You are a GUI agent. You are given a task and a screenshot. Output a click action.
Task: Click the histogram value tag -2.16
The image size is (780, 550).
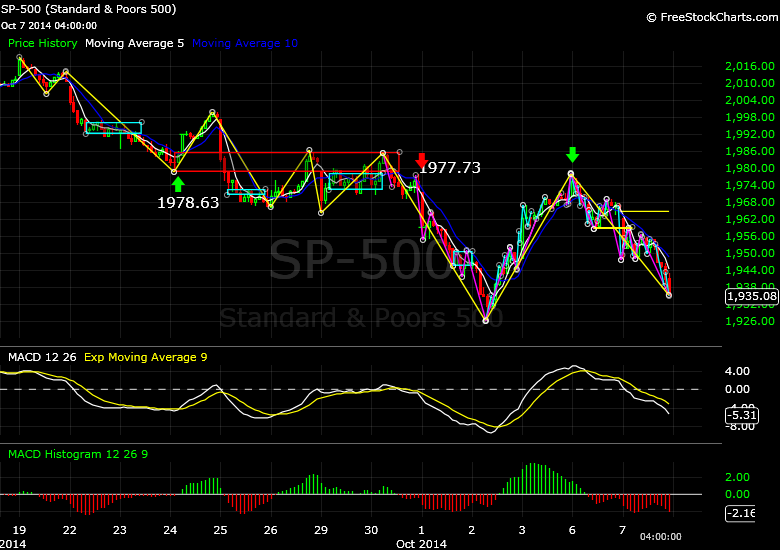click(x=740, y=513)
